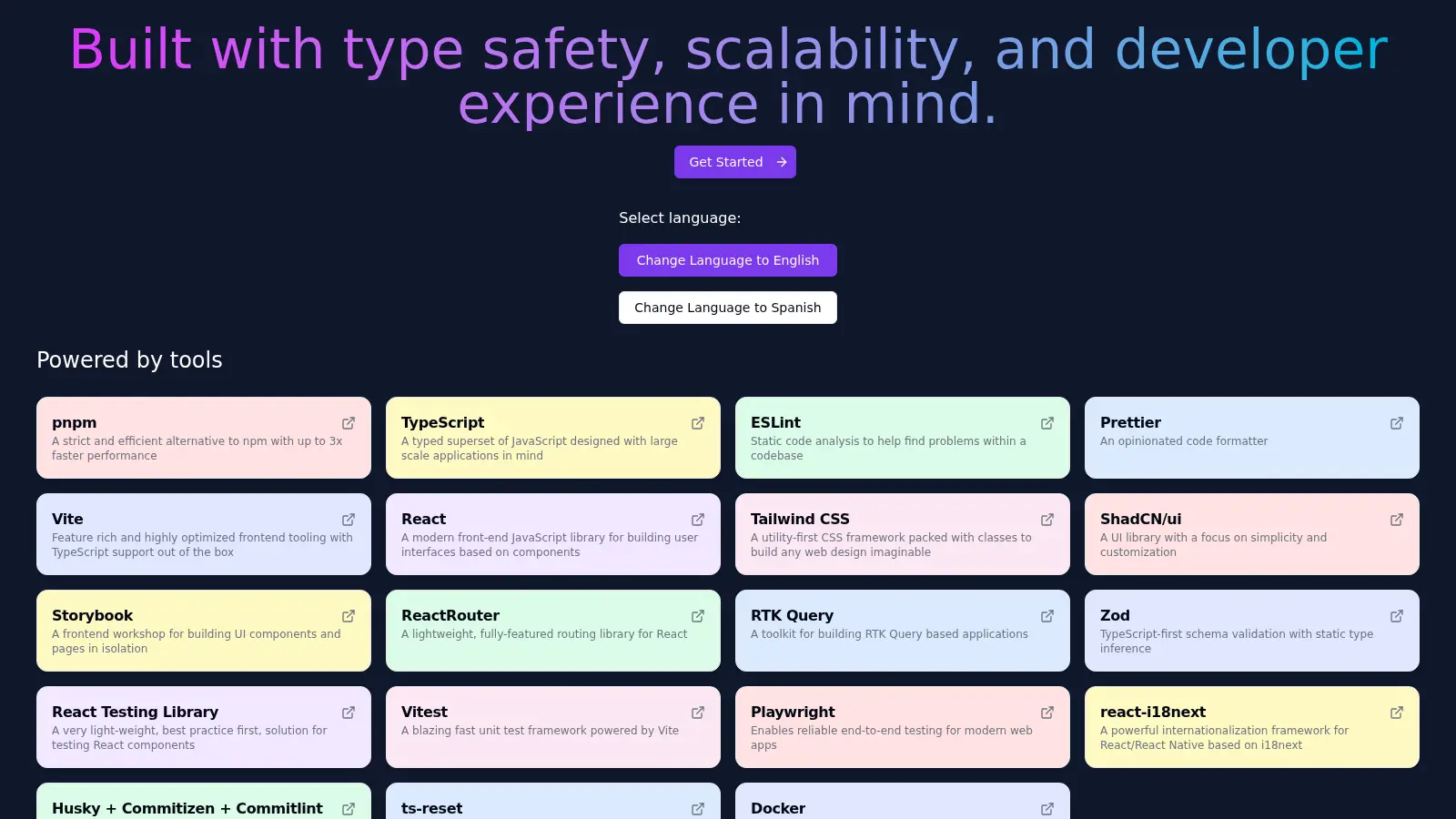1456x819 pixels.
Task: Open React Testing Library external link icon
Action: click(349, 713)
